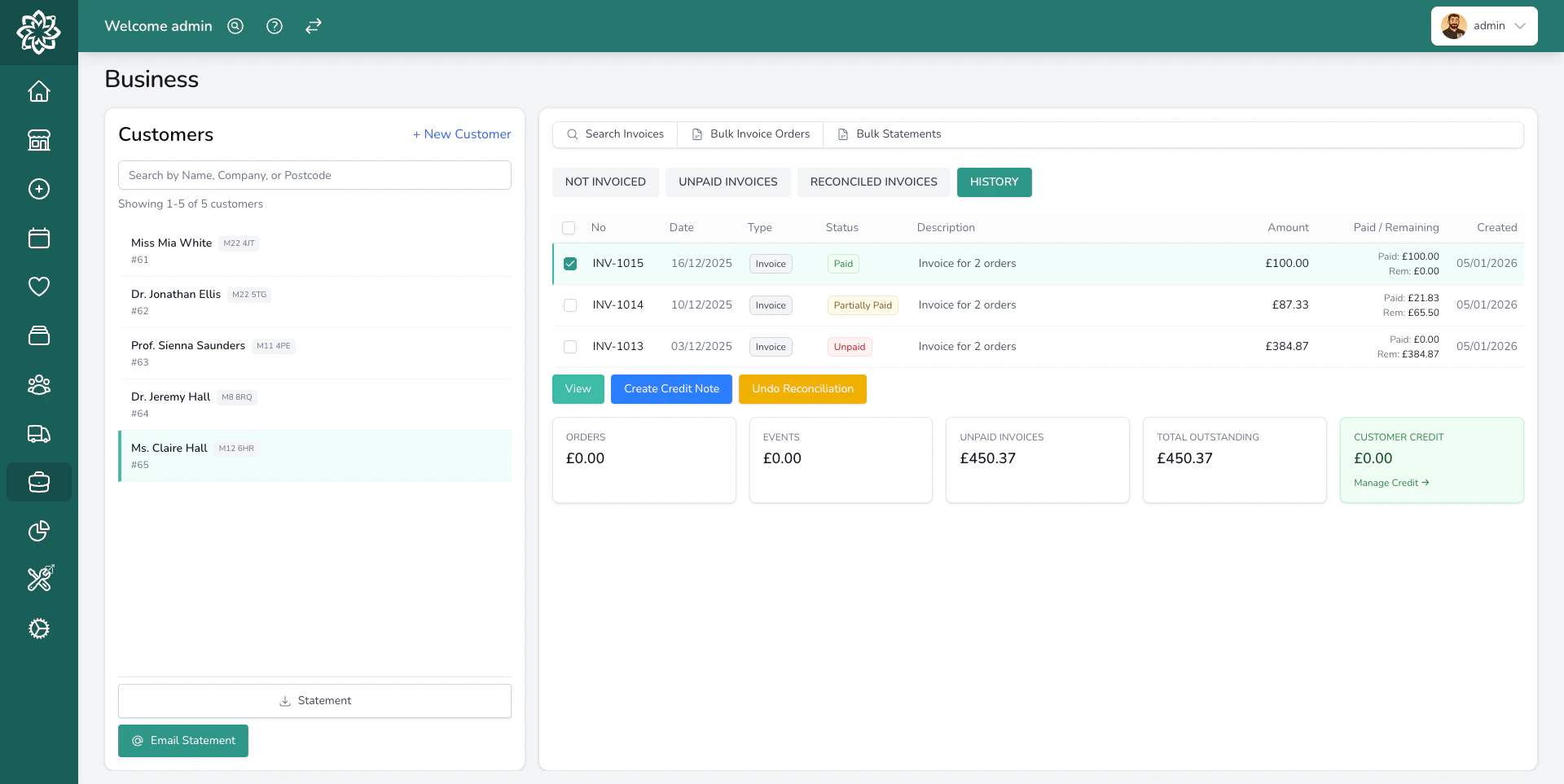1564x784 pixels.
Task: Open the Customers group icon in the sidebar
Action: [38, 384]
